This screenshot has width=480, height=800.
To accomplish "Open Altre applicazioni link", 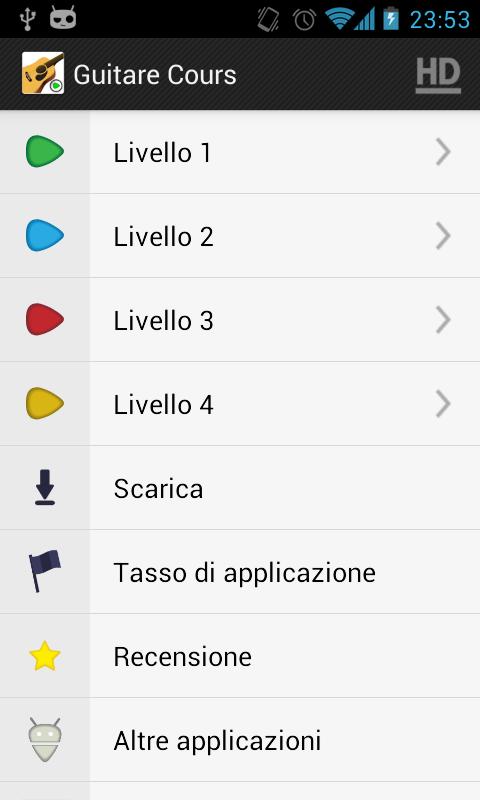I will 240,740.
